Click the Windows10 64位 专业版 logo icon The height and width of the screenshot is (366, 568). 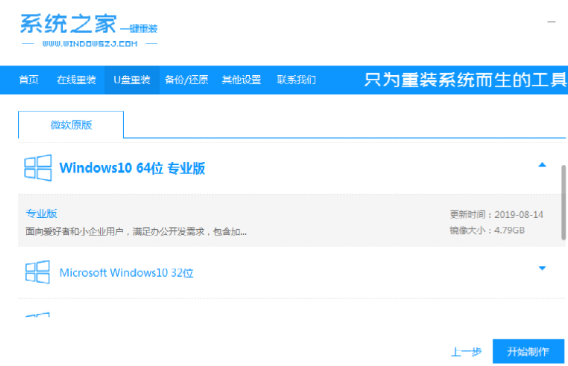click(38, 168)
